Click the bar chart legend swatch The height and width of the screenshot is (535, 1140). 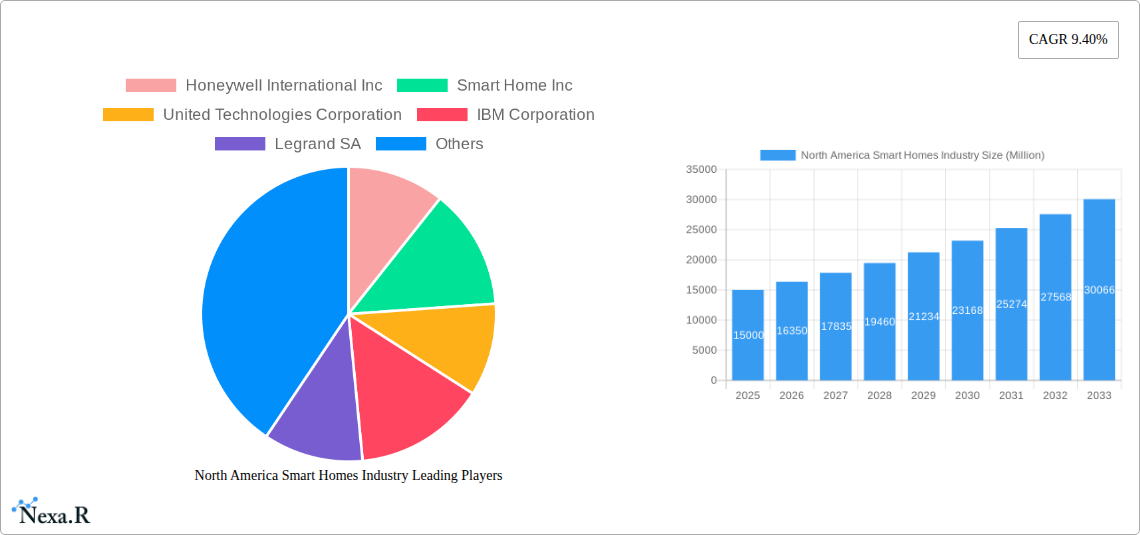777,155
